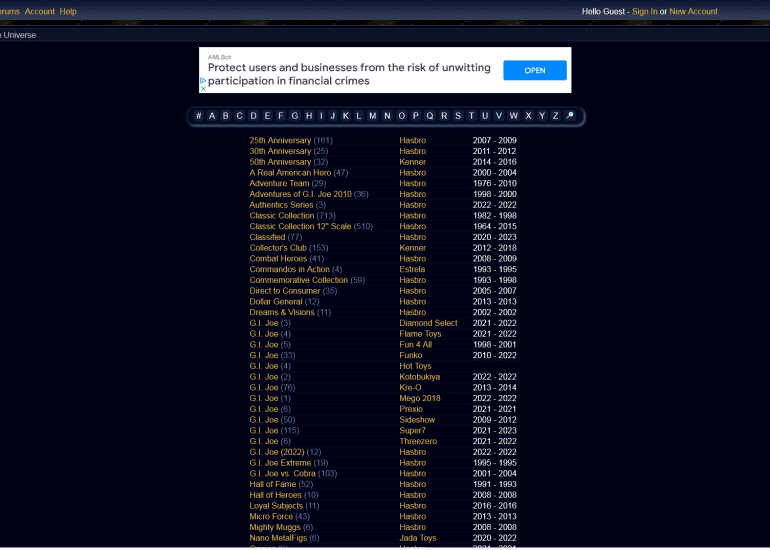Open the 25th Anniversary series

(x=280, y=140)
